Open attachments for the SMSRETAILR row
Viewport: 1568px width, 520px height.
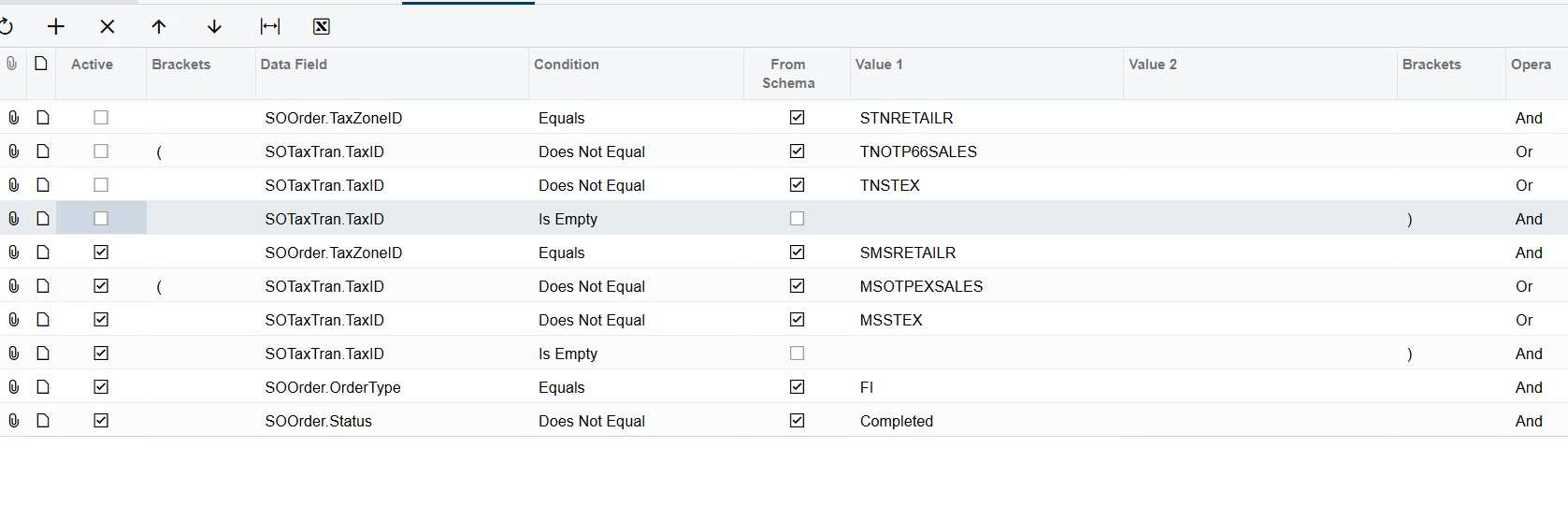(x=13, y=253)
